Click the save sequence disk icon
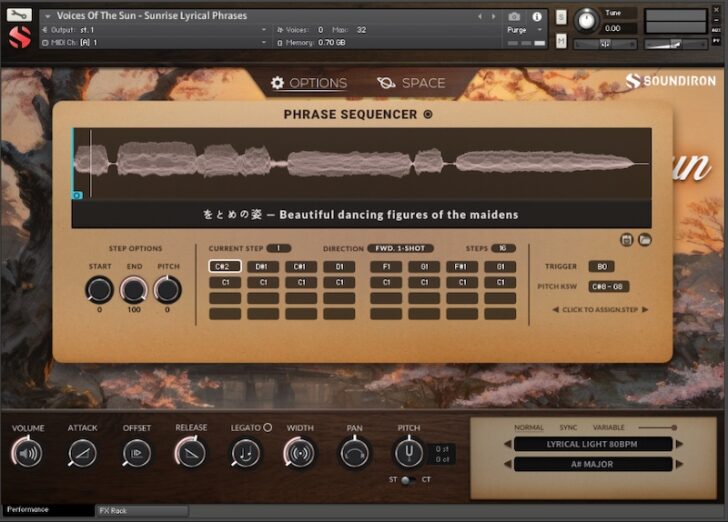The image size is (728, 522). 627,240
